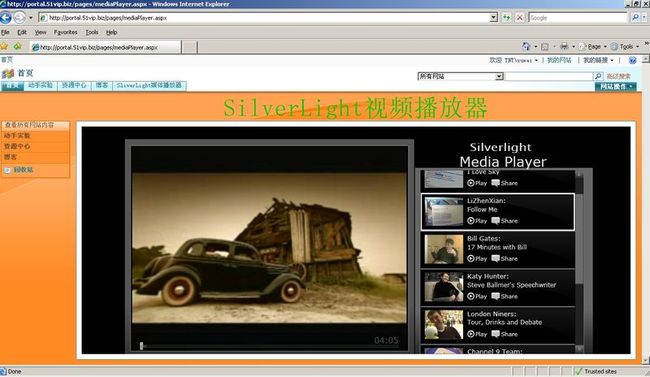Image resolution: width=650 pixels, height=377 pixels.
Task: Share Katy Hunter Speechwriter video
Action: point(504,296)
